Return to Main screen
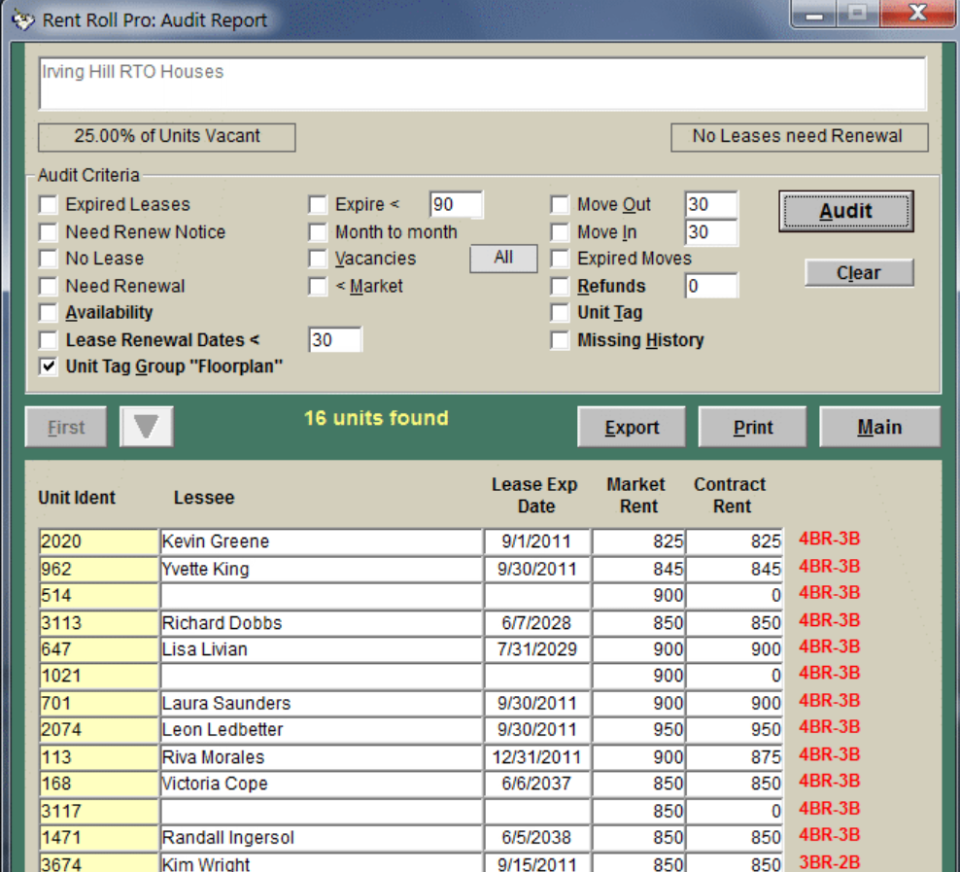 (879, 426)
